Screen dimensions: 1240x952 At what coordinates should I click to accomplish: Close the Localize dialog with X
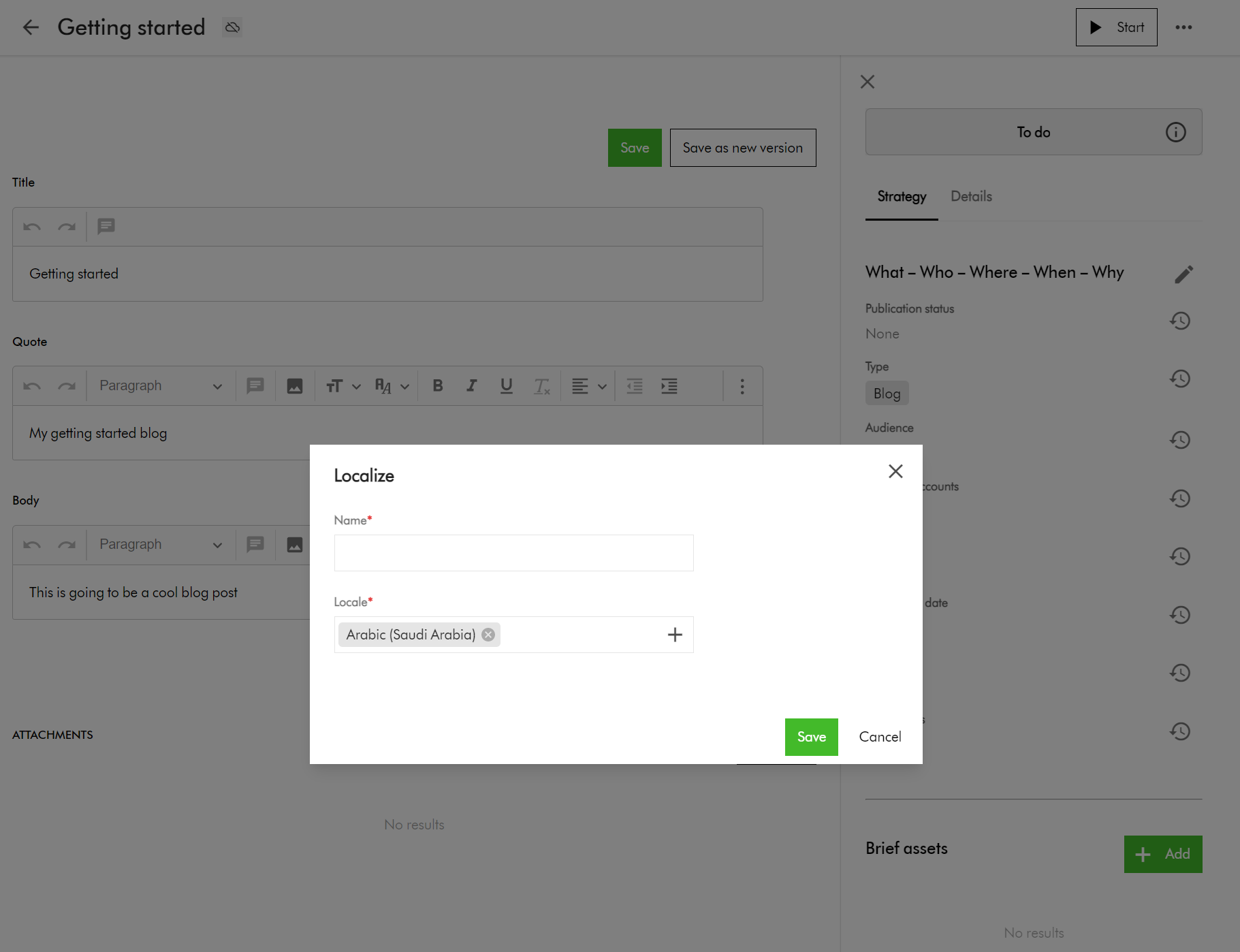(895, 471)
